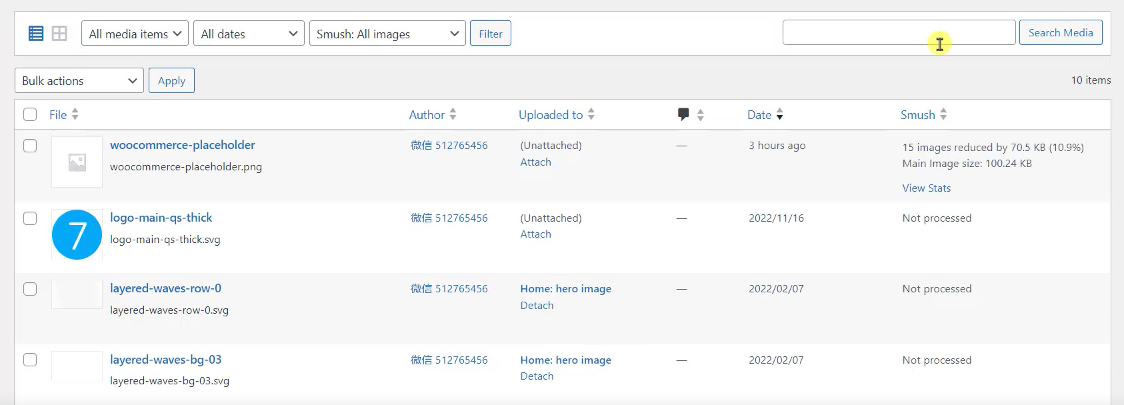Image resolution: width=1124 pixels, height=405 pixels.
Task: Switch to list view mode
Action: [36, 34]
